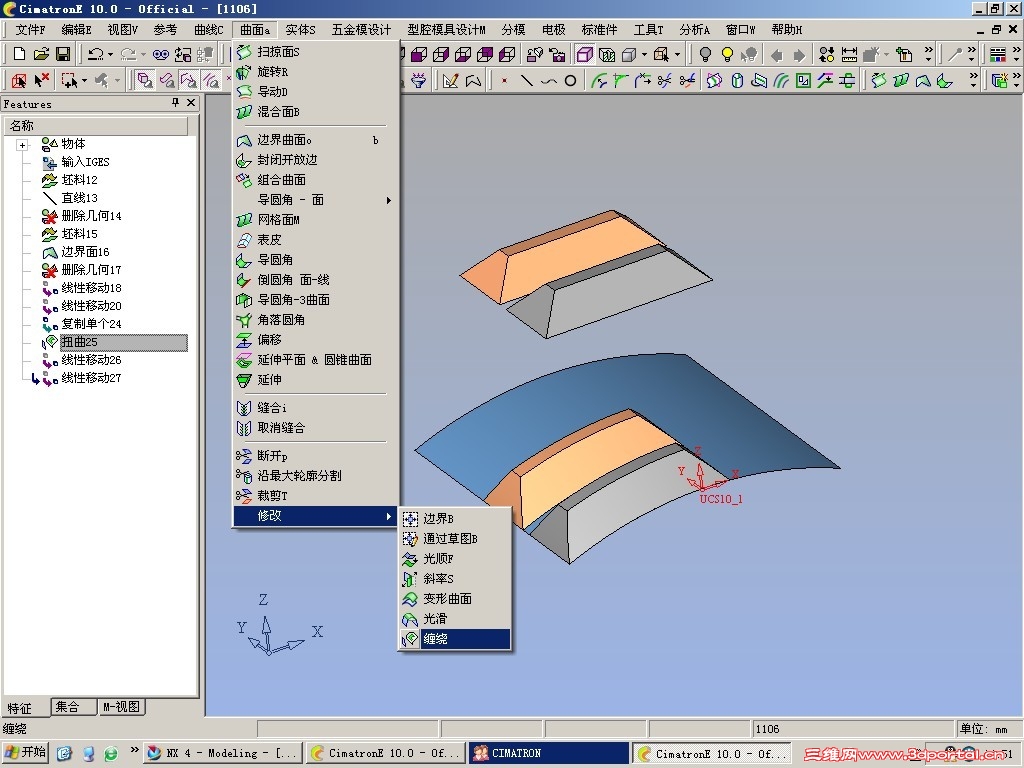Select 扫掠面S in the surface menu
The image size is (1024, 768).
click(316, 52)
